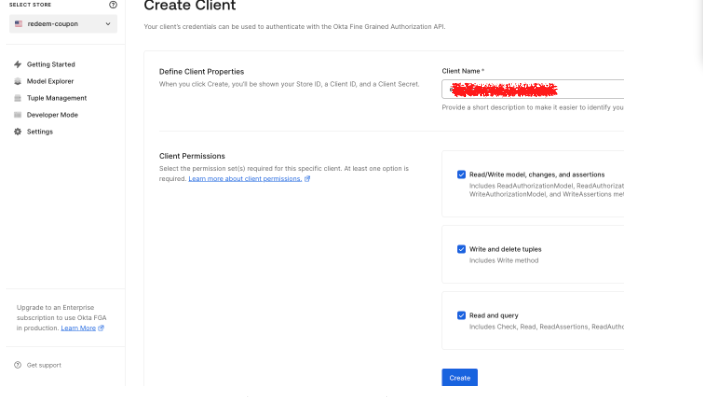Click the Get support question icon
Screen dimensions: 703x397
click(17, 365)
